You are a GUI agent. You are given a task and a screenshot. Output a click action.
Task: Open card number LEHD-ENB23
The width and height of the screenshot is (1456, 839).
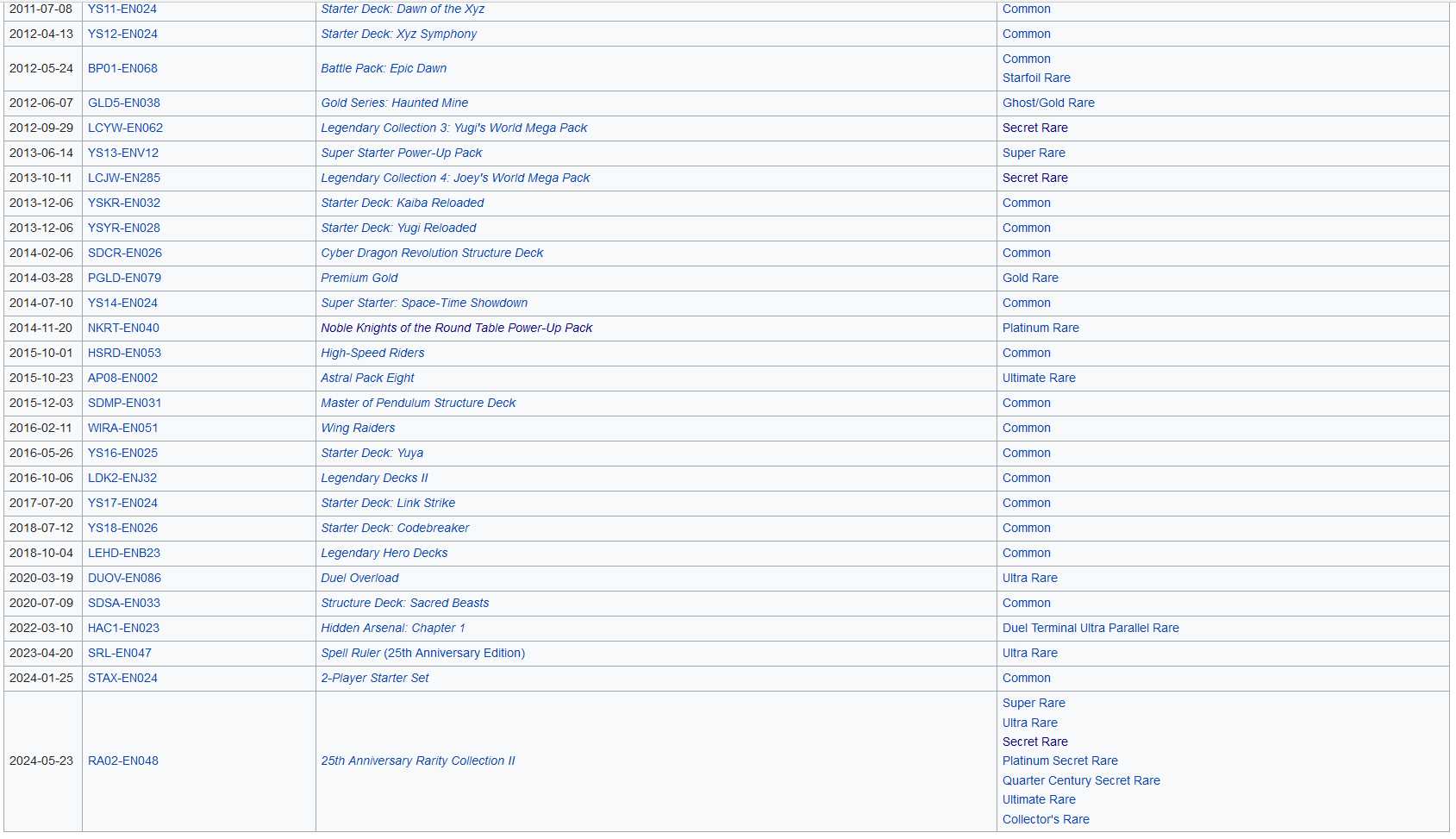coord(124,553)
